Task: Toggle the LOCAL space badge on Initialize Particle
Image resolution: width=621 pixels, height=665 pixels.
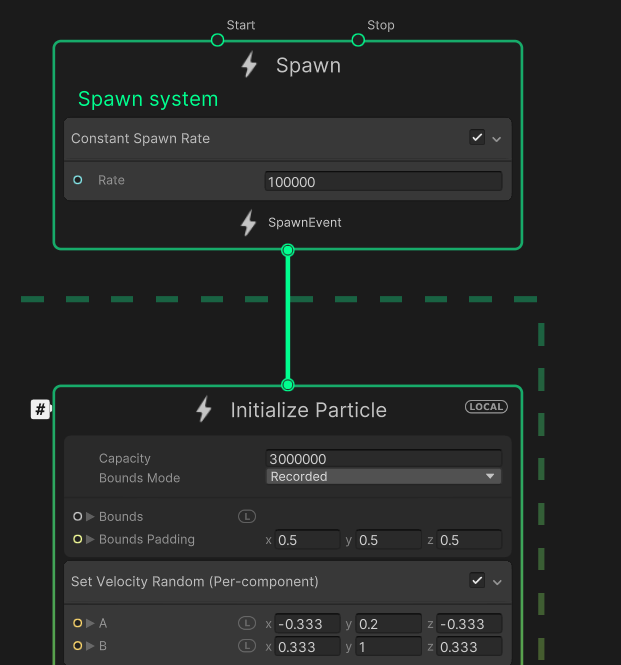Action: coord(486,407)
